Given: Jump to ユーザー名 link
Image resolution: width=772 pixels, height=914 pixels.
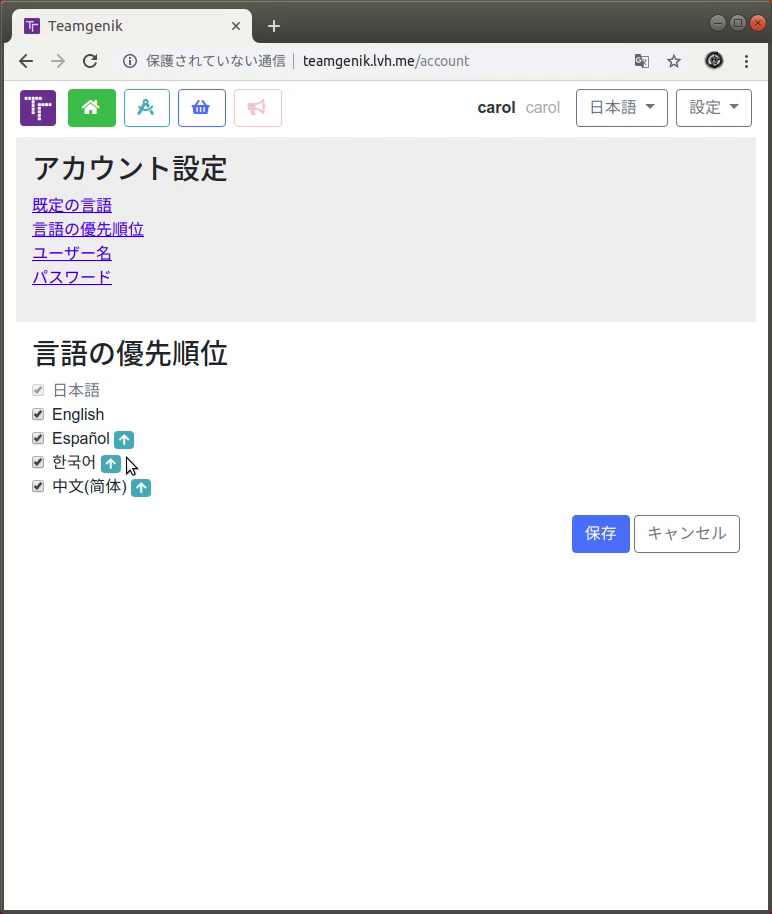Looking at the screenshot, I should 72,253.
